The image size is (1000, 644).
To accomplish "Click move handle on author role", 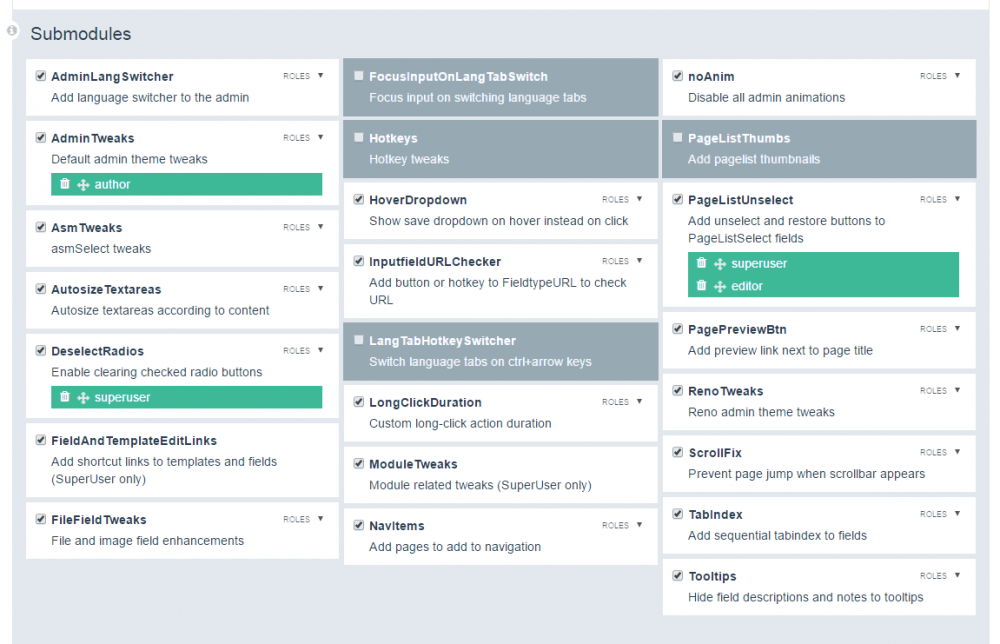I will pyautogui.click(x=83, y=185).
